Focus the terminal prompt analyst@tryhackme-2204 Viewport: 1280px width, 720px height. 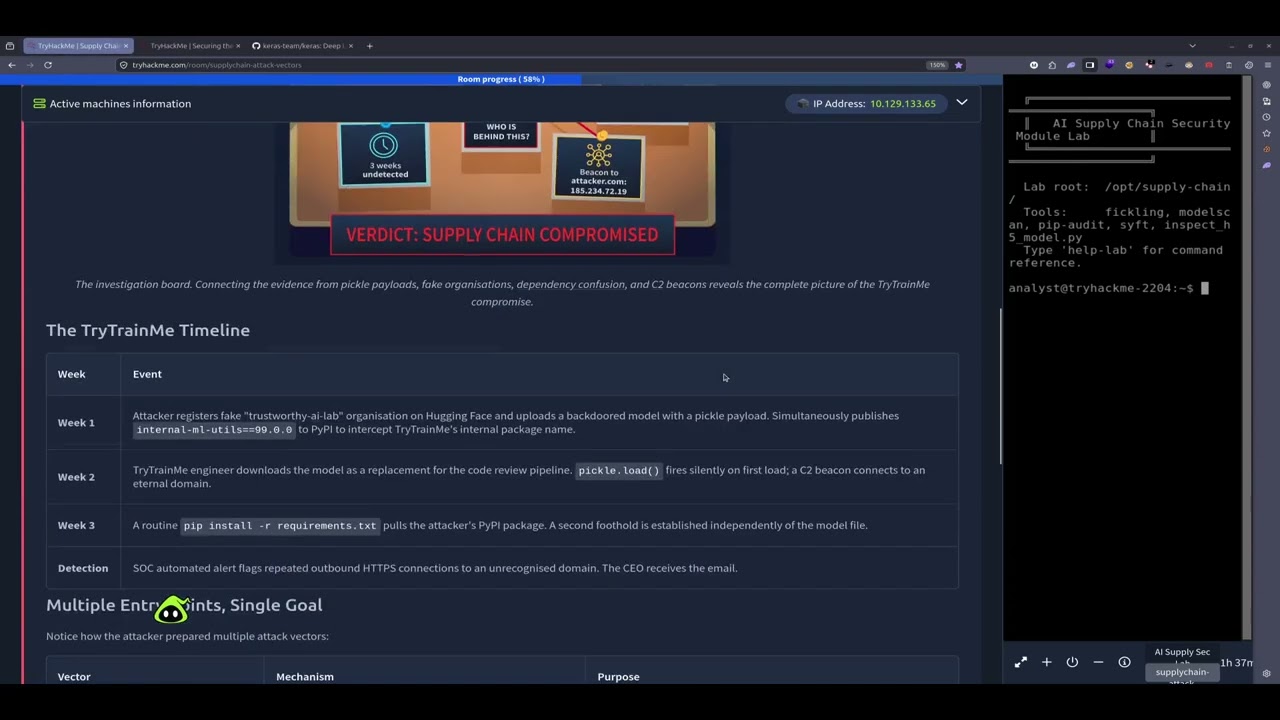(x=1100, y=288)
